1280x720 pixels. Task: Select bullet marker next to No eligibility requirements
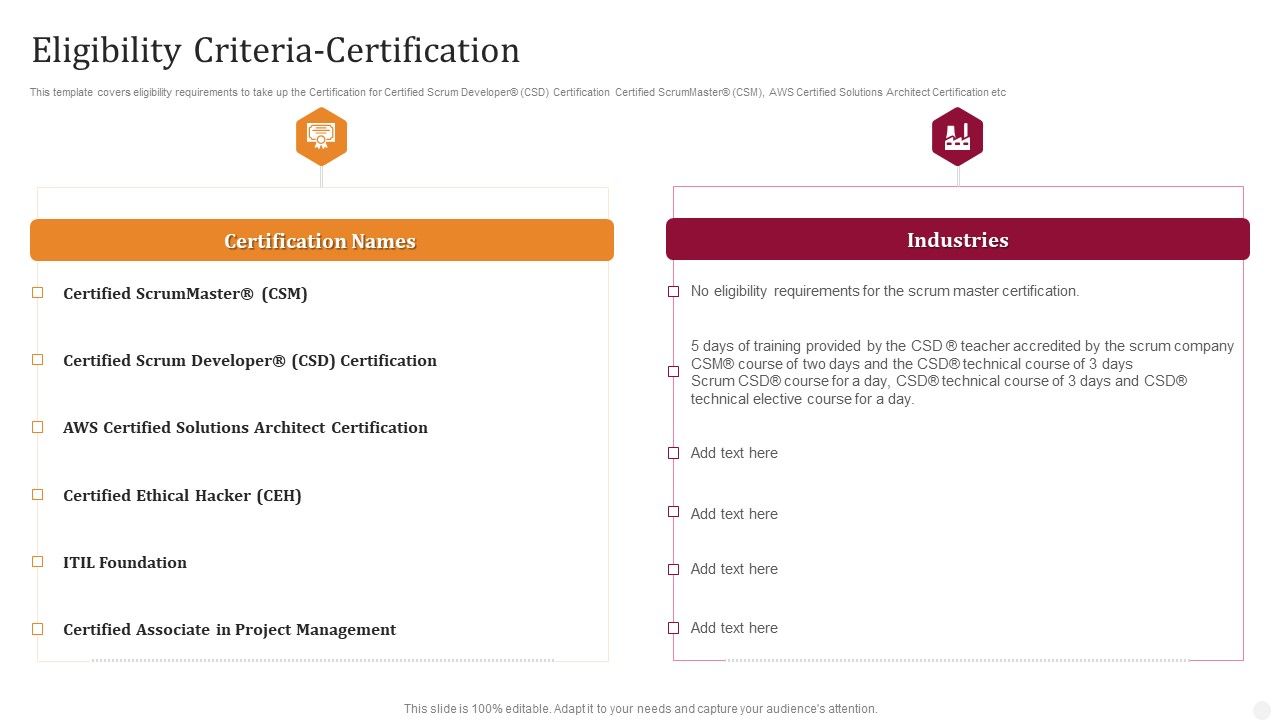[673, 292]
